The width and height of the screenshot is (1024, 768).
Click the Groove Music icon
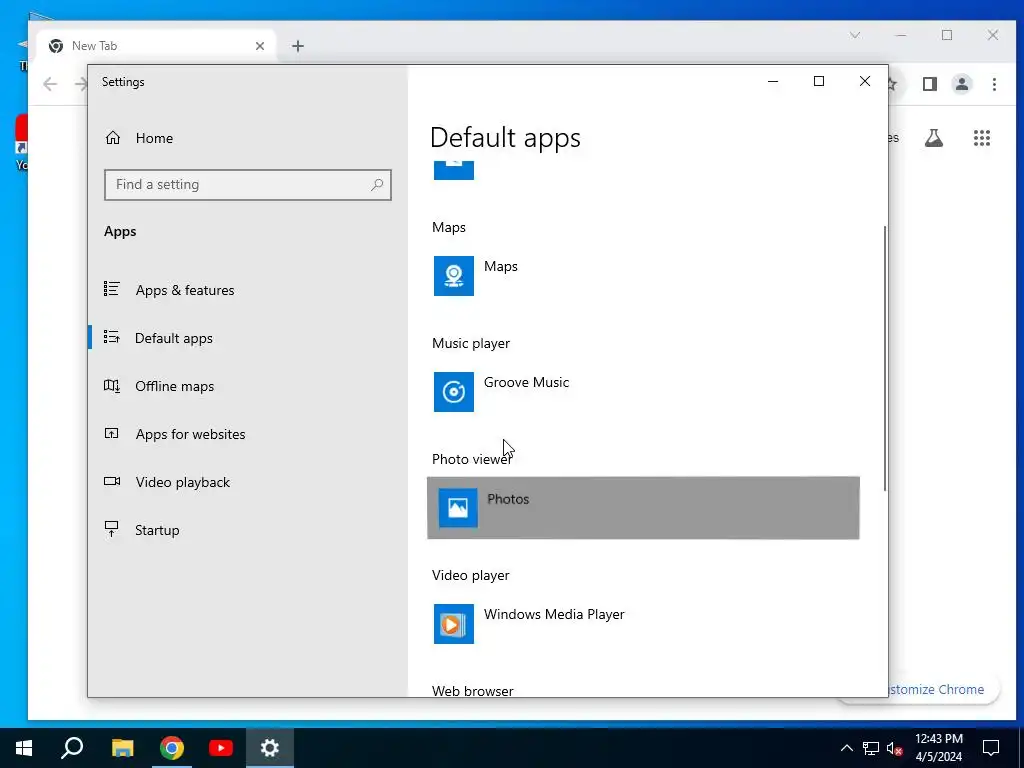454,392
